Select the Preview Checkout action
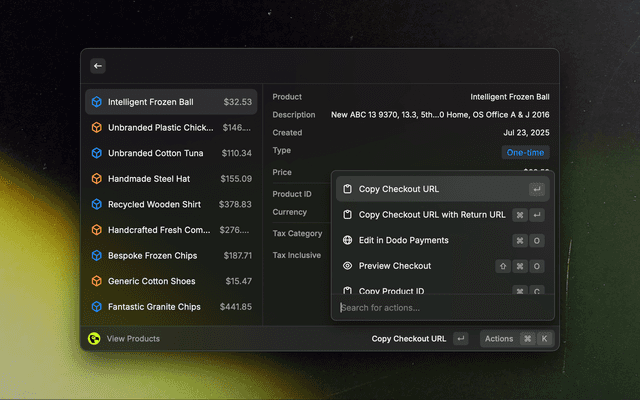The width and height of the screenshot is (640, 400). pos(395,266)
